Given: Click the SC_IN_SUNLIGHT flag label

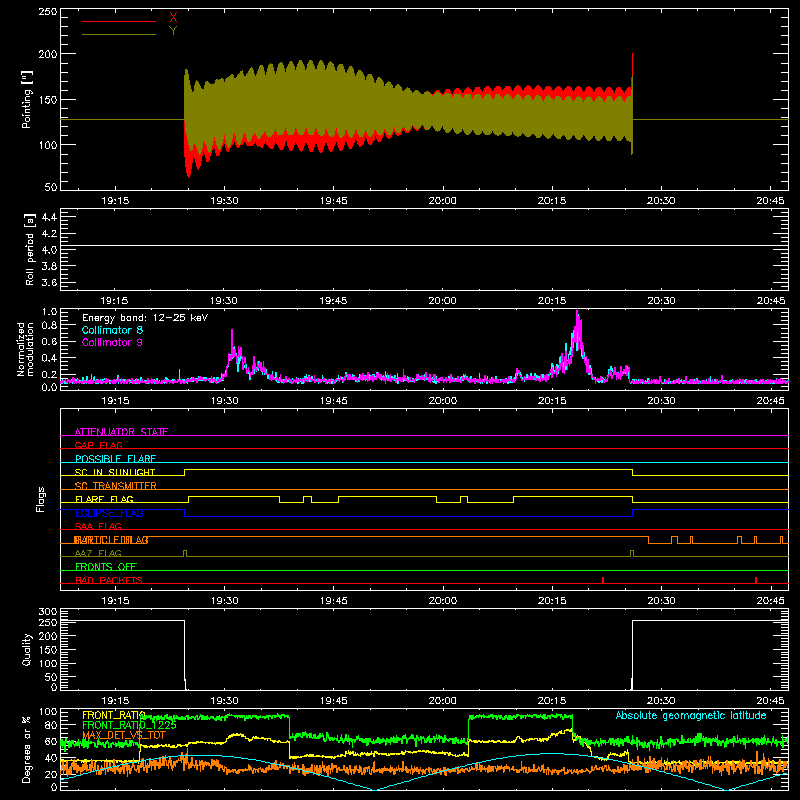Looking at the screenshot, I should click(x=115, y=472).
